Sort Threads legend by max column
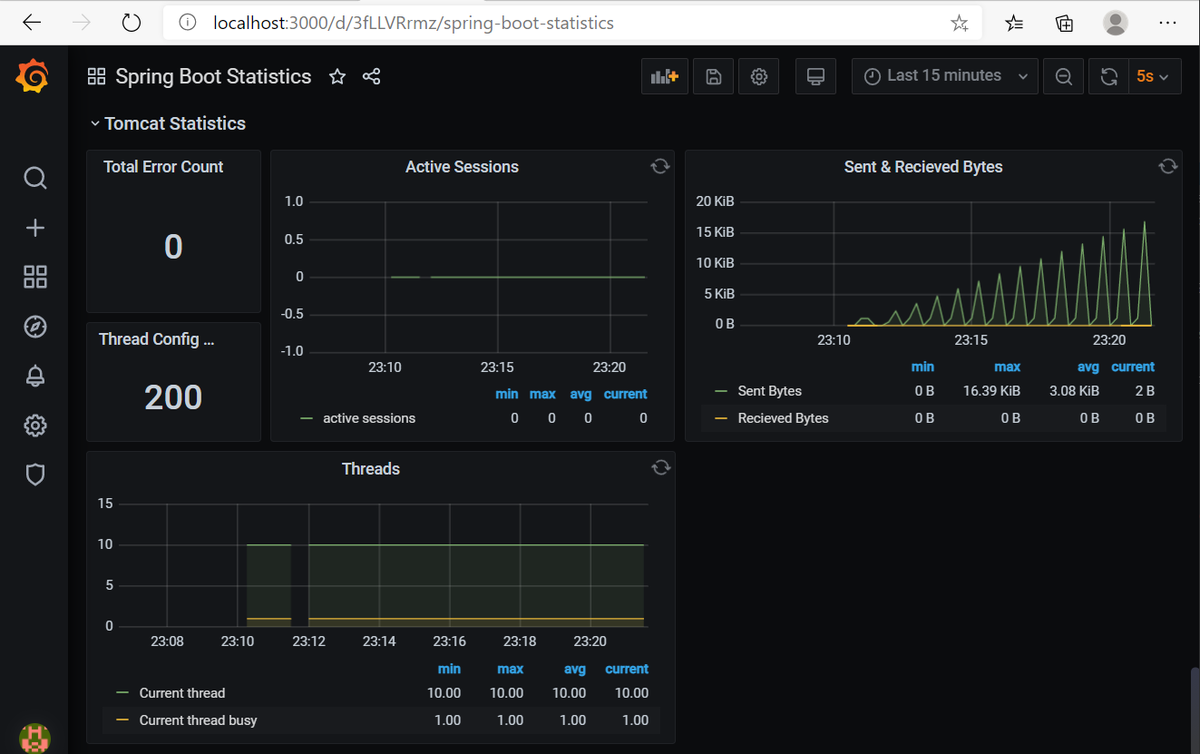This screenshot has height=754, width=1200. pos(510,669)
